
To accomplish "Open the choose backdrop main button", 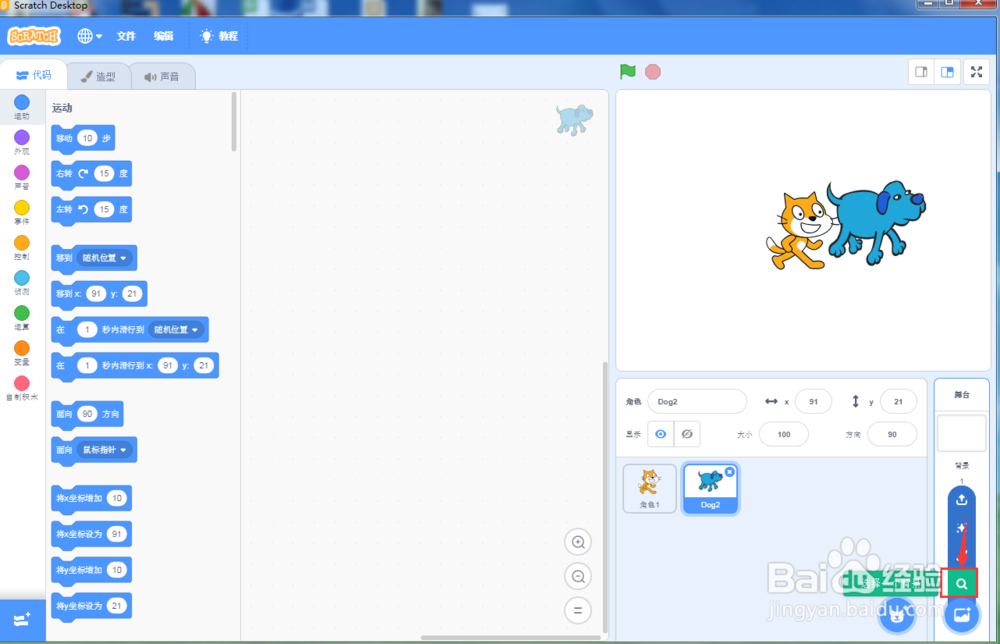I will tap(961, 615).
